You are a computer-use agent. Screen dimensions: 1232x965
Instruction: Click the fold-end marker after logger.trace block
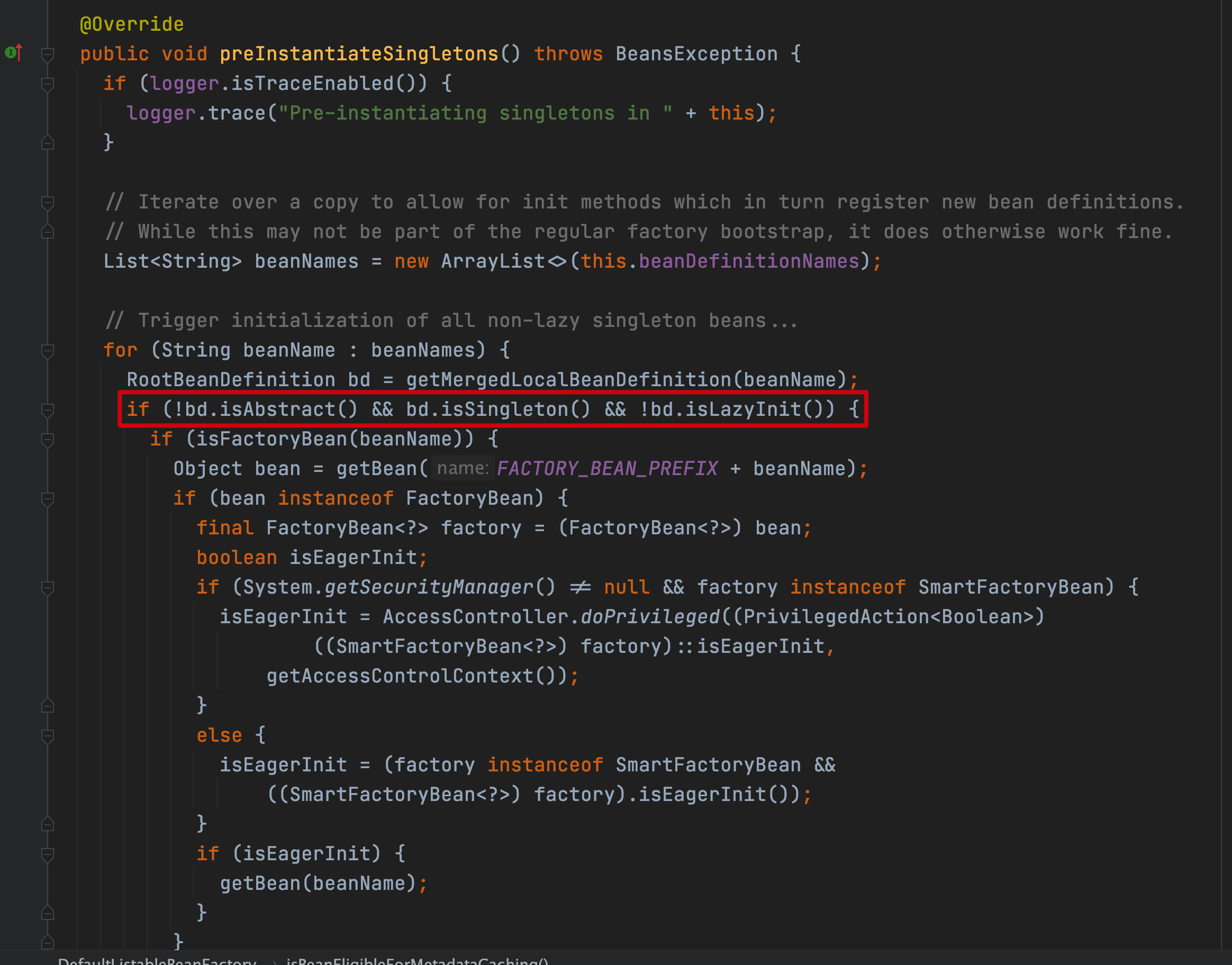(x=48, y=143)
